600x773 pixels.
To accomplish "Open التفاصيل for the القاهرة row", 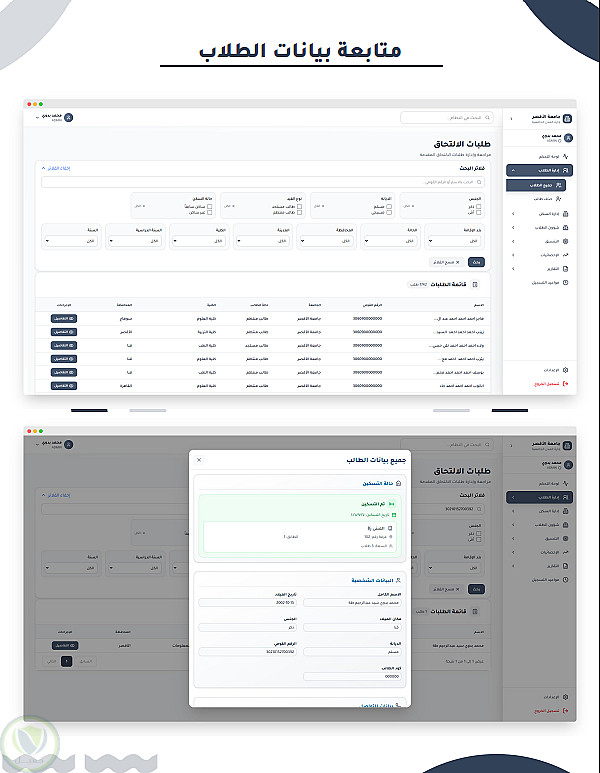I will tap(64, 386).
